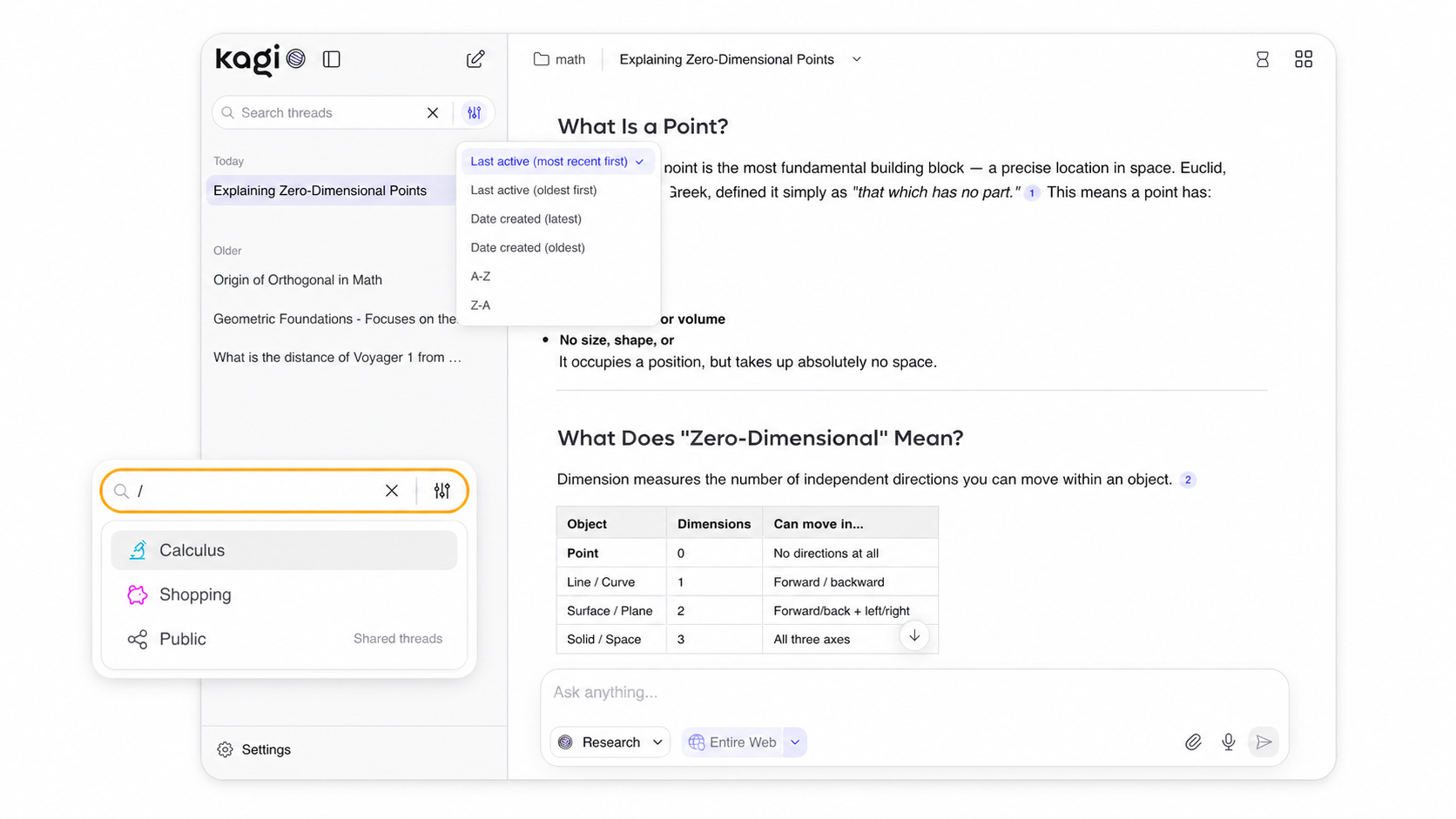Attach a file with paperclip icon

click(x=1193, y=742)
